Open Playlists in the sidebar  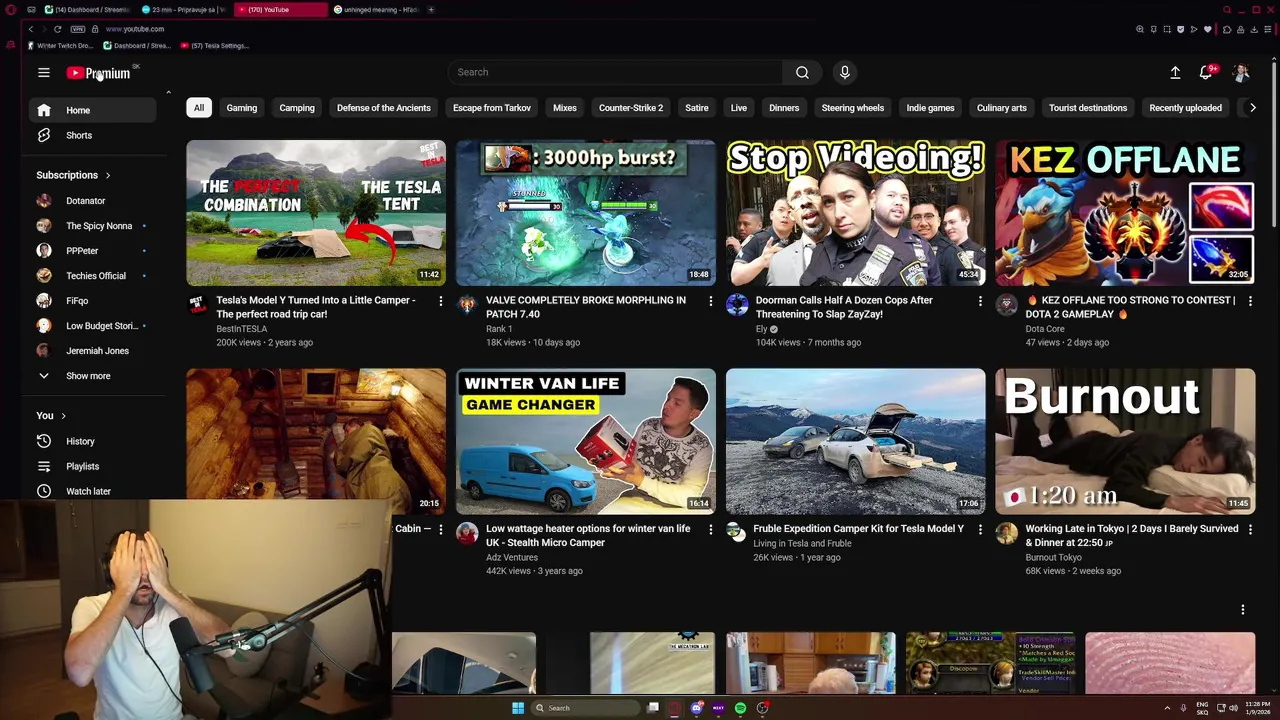click(92, 466)
